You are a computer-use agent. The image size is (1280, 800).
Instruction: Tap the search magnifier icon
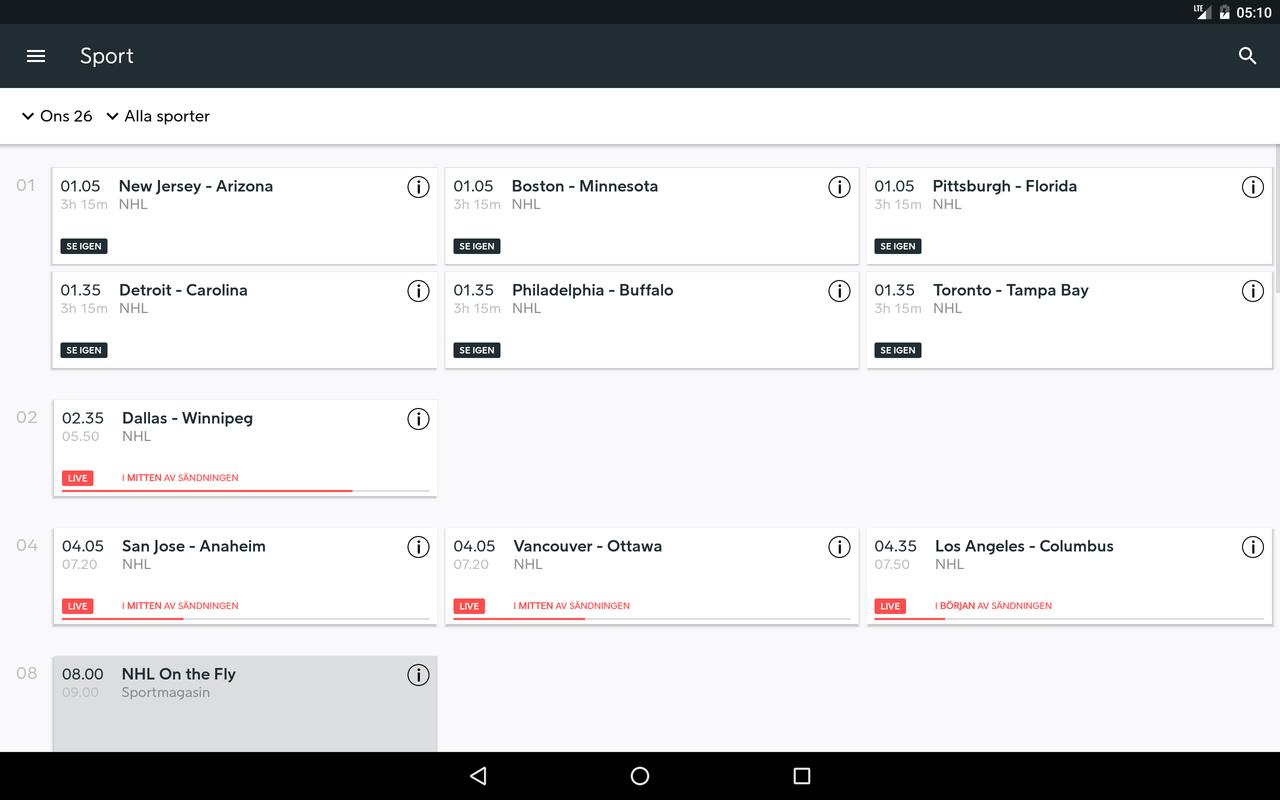pyautogui.click(x=1247, y=56)
